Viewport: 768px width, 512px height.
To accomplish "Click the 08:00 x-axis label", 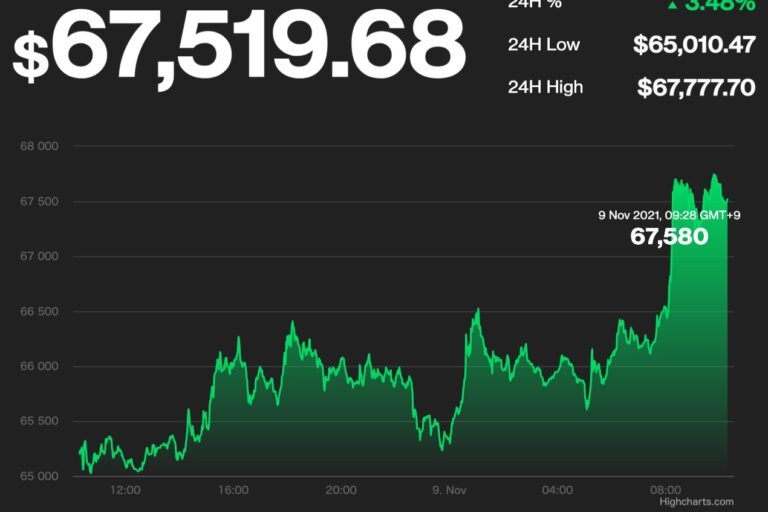I will click(666, 490).
